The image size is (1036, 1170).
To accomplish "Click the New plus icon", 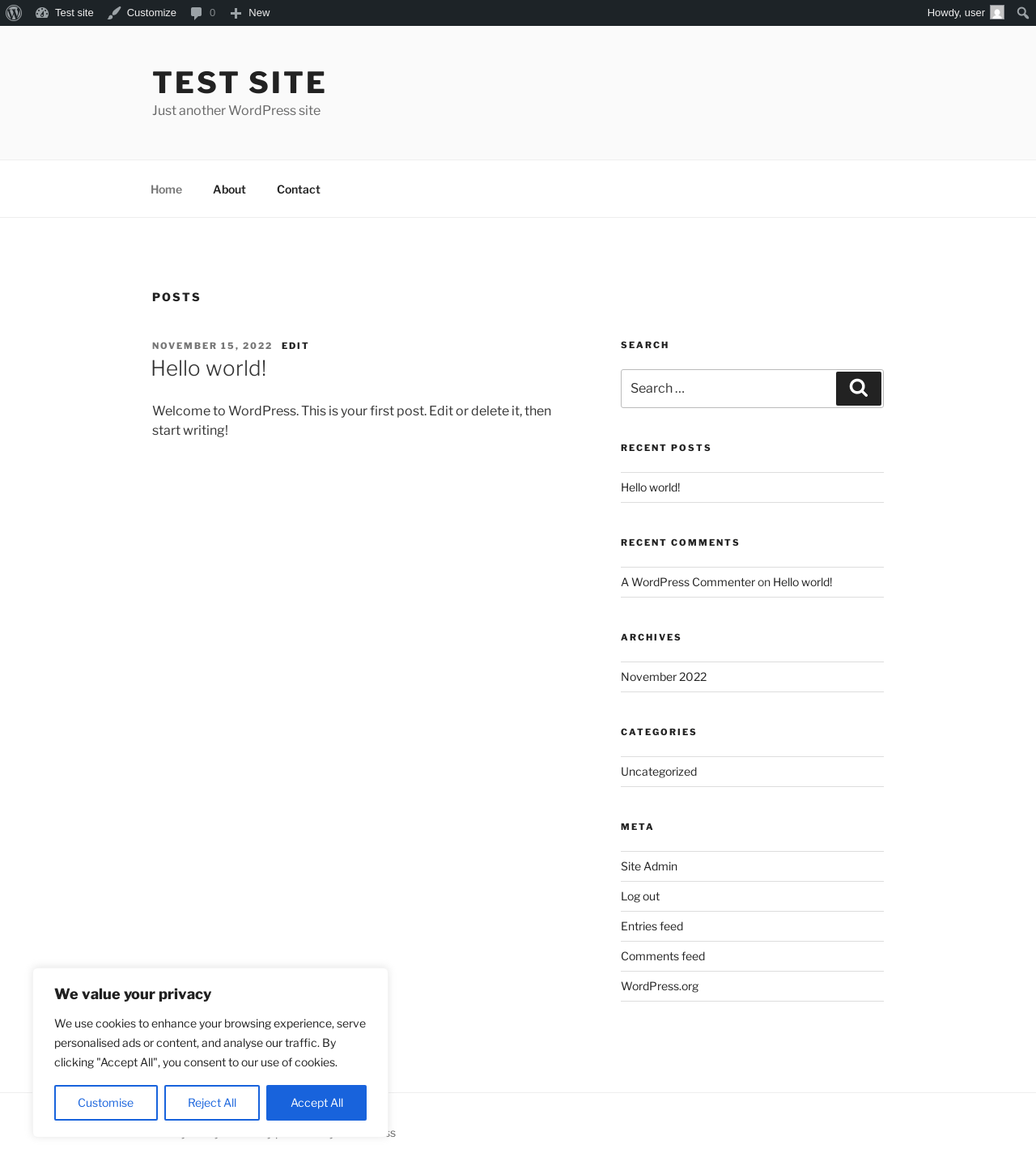I will coord(236,13).
